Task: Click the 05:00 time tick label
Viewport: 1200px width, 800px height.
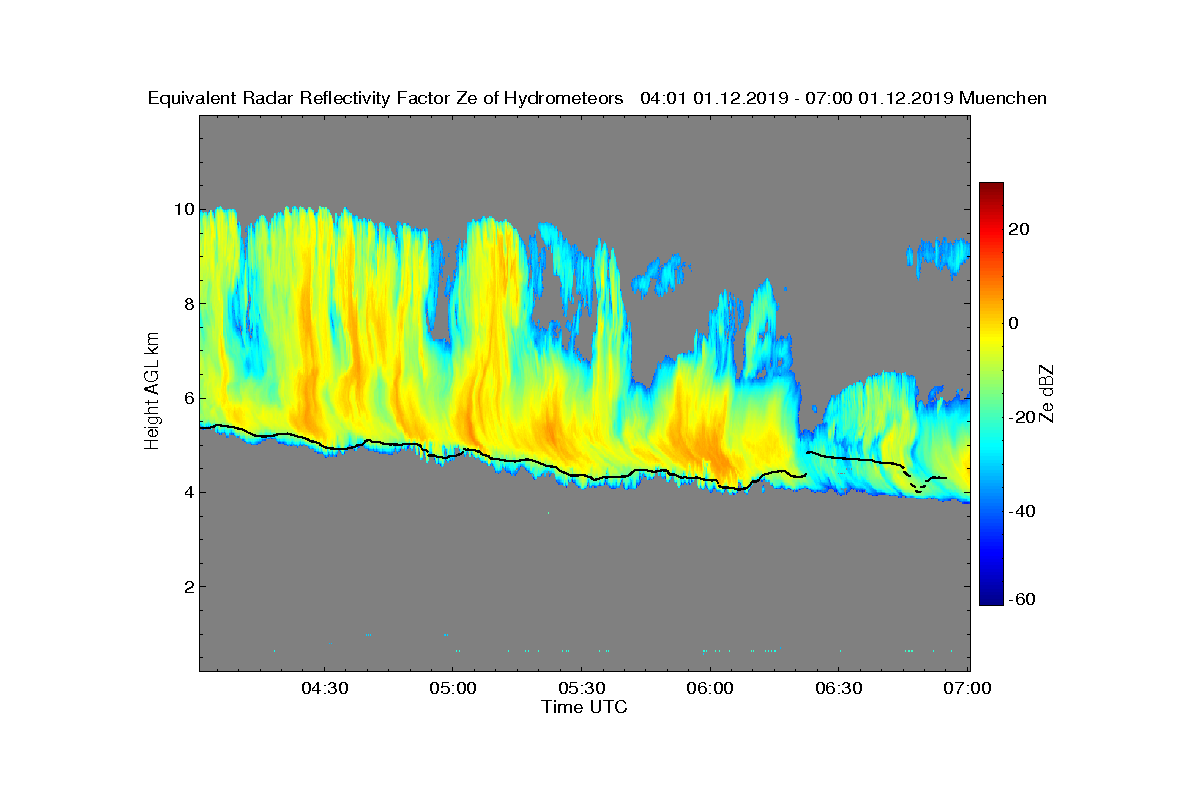Action: tap(453, 689)
